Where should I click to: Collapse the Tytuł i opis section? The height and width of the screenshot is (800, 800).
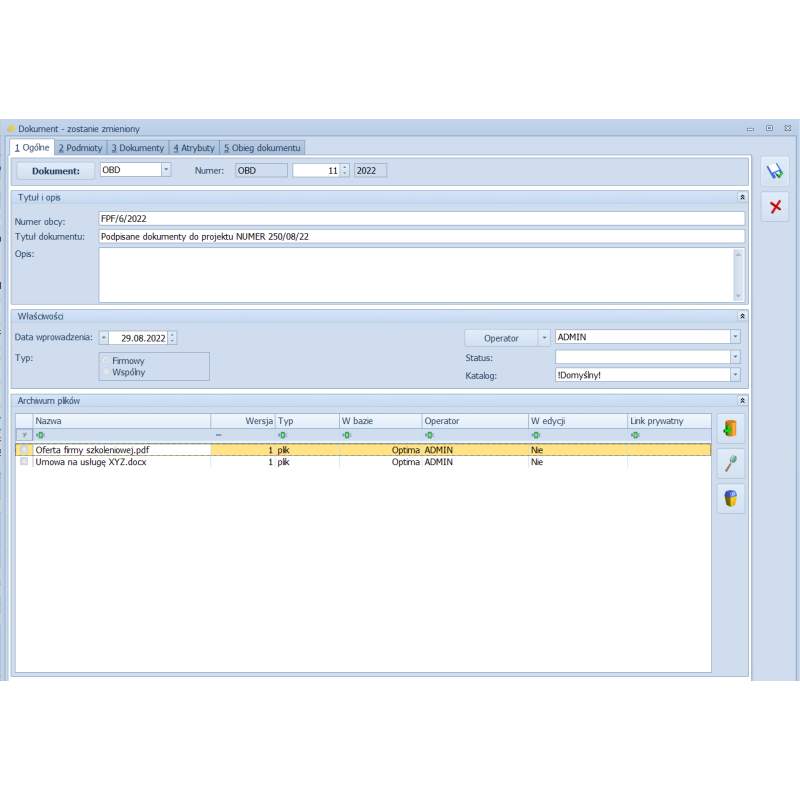point(741,198)
